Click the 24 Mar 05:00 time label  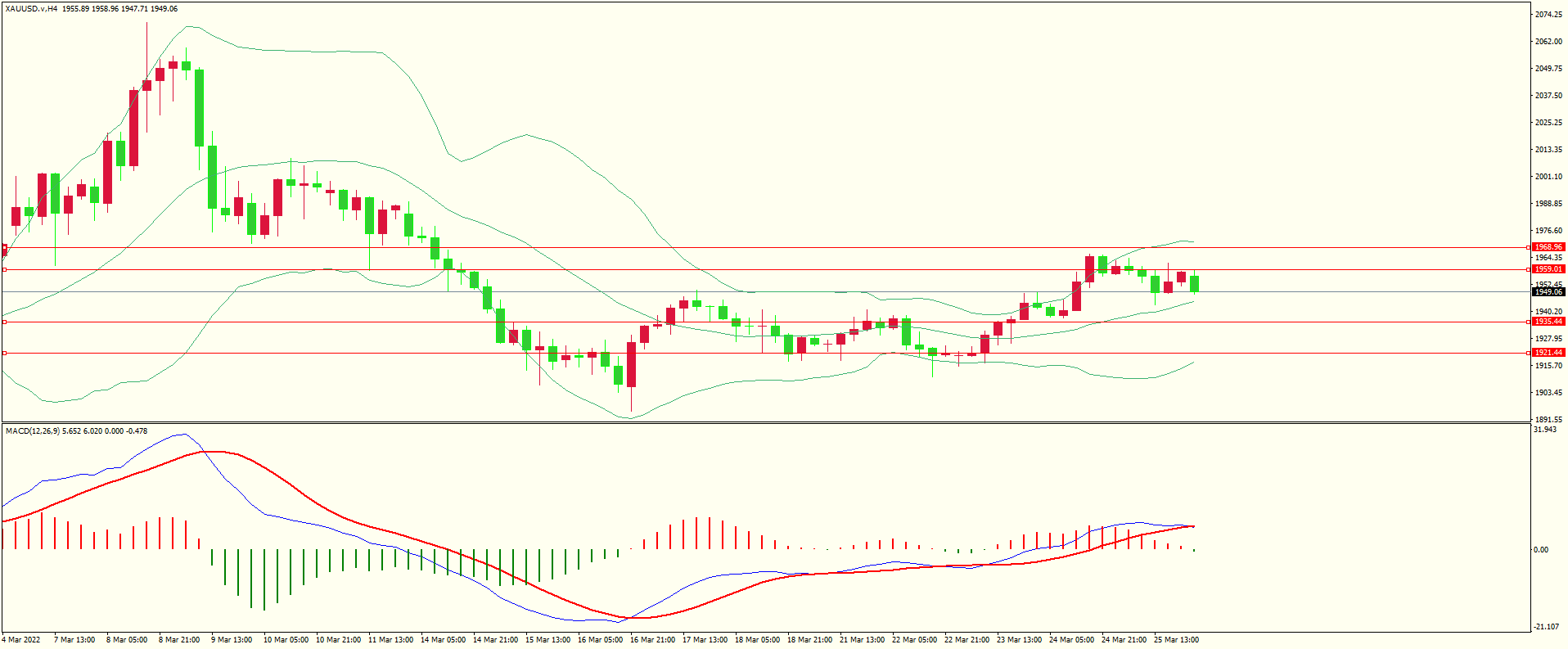point(1071,640)
